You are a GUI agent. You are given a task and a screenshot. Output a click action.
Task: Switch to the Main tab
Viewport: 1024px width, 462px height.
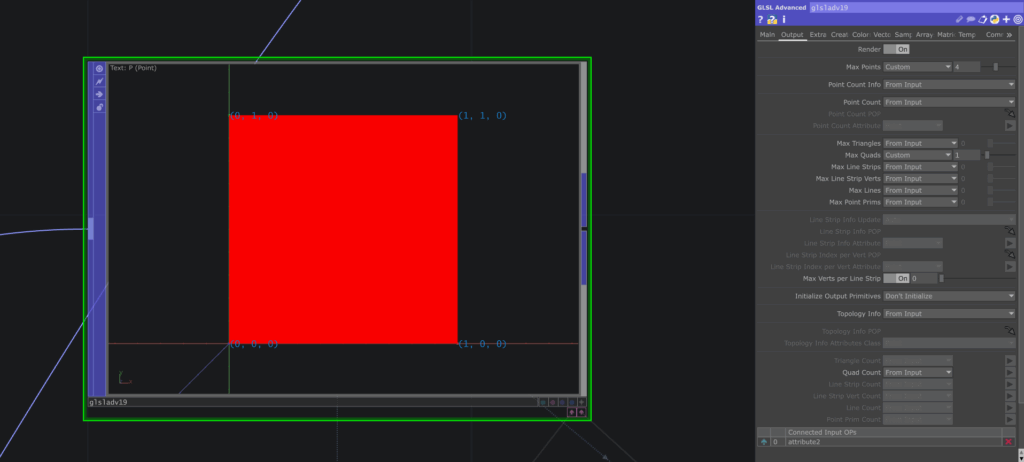pos(767,35)
